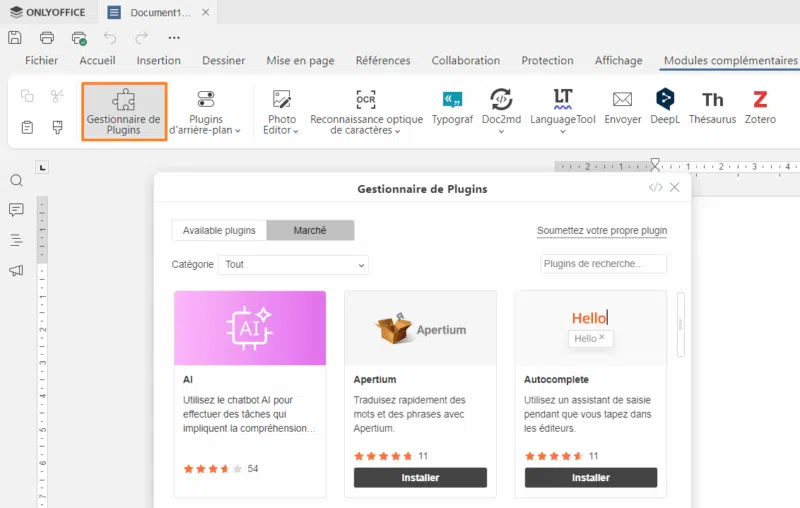The image size is (800, 508).
Task: Click the Print icon
Action: [47, 37]
